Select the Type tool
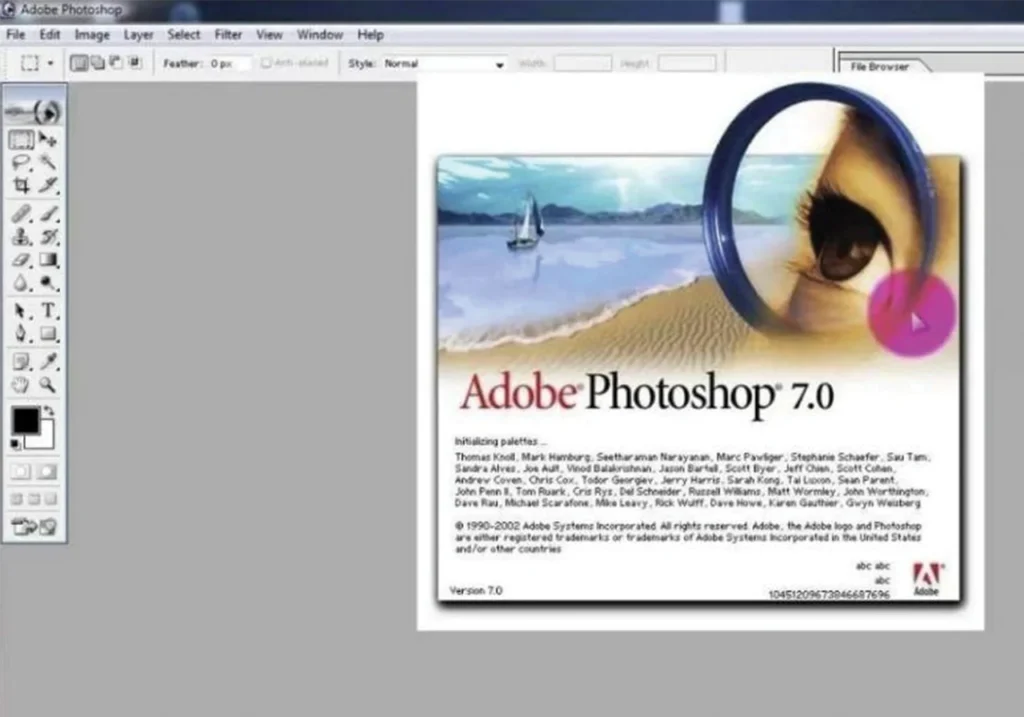 tap(48, 311)
